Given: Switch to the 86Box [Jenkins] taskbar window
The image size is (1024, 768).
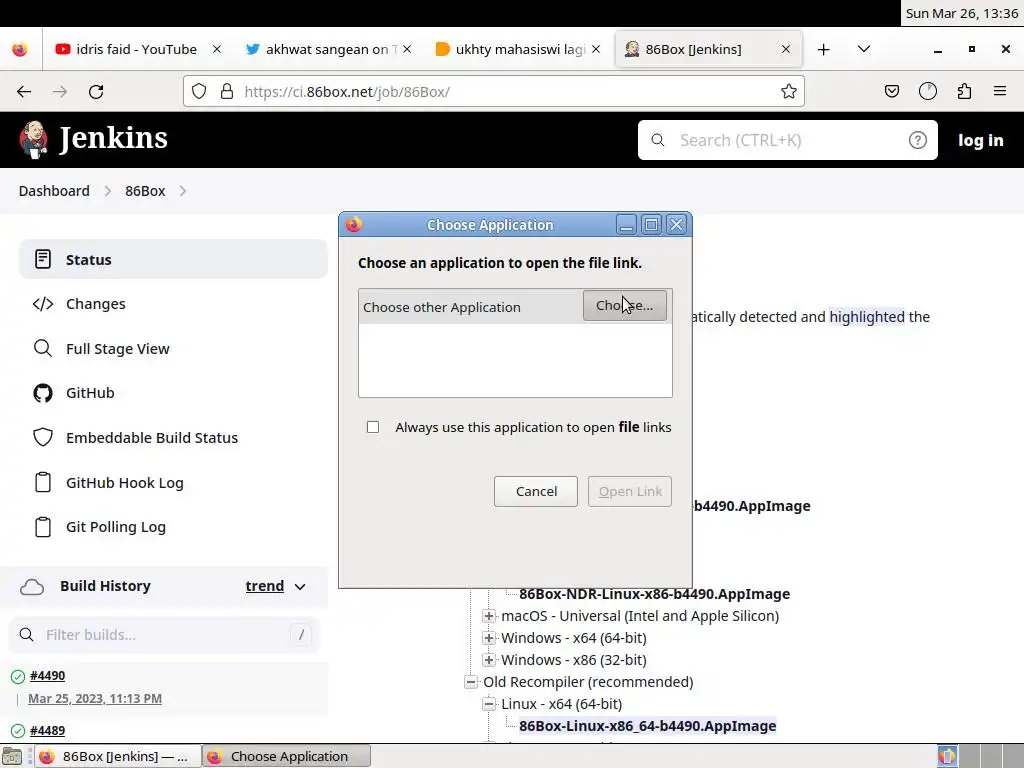Looking at the screenshot, I should click(x=118, y=756).
